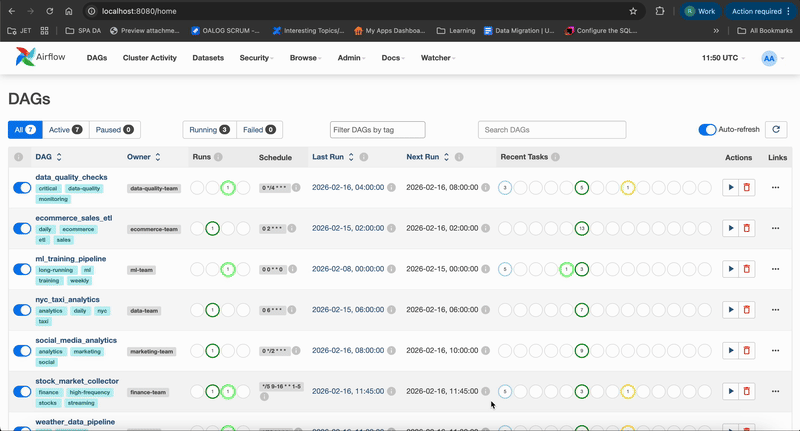Image resolution: width=800 pixels, height=431 pixels.
Task: Open the Docs dropdown
Action: pos(393,58)
